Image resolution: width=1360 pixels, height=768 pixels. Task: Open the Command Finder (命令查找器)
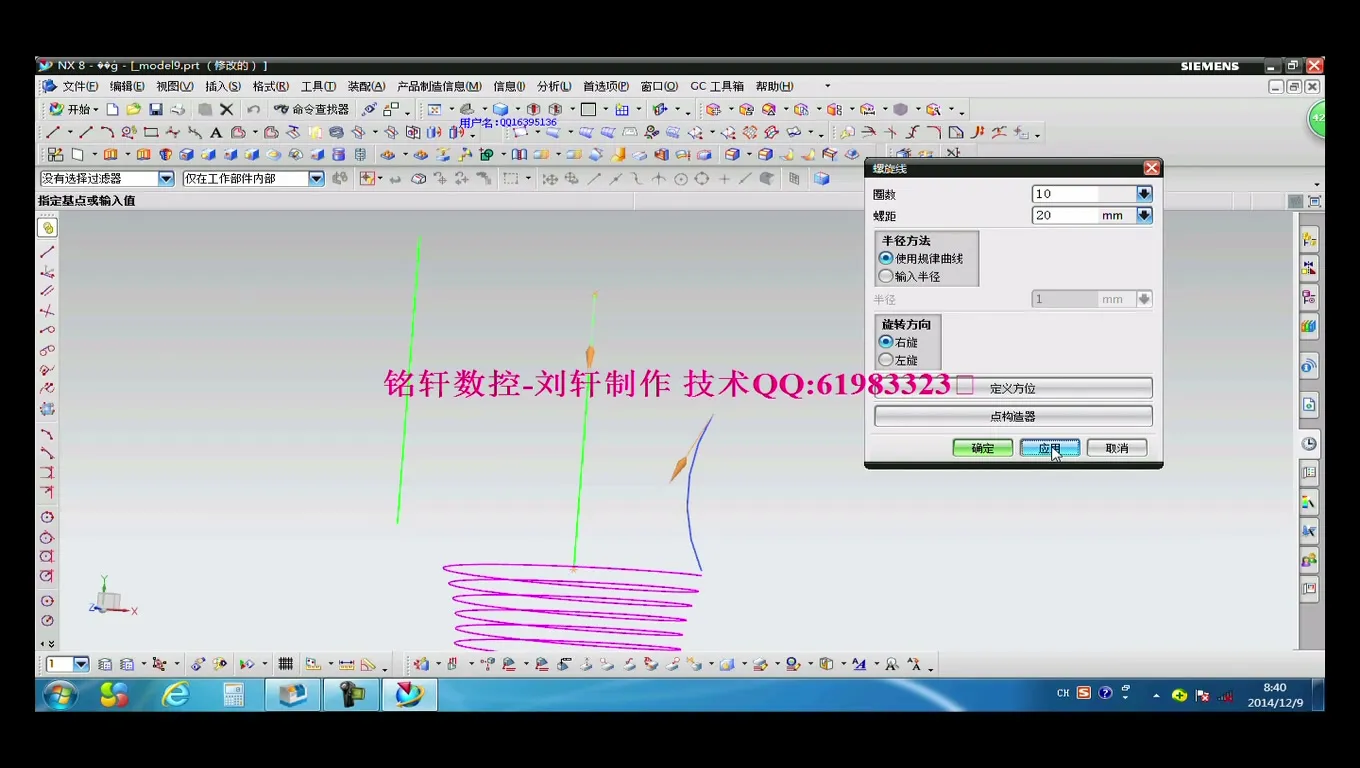coord(310,109)
